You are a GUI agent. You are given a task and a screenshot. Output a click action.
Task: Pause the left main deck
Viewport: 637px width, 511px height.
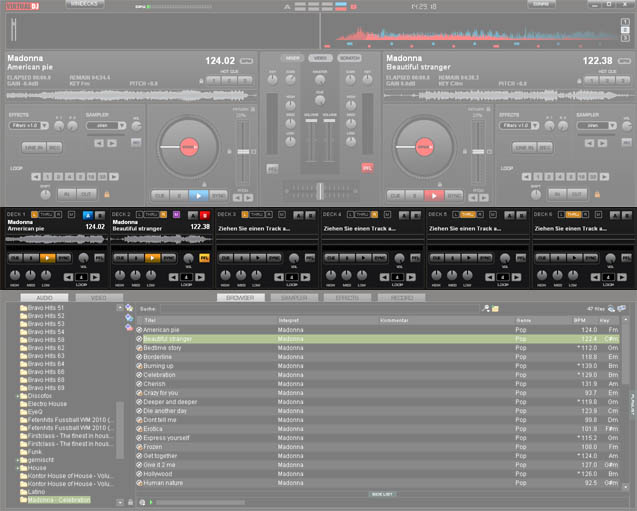[x=179, y=196]
